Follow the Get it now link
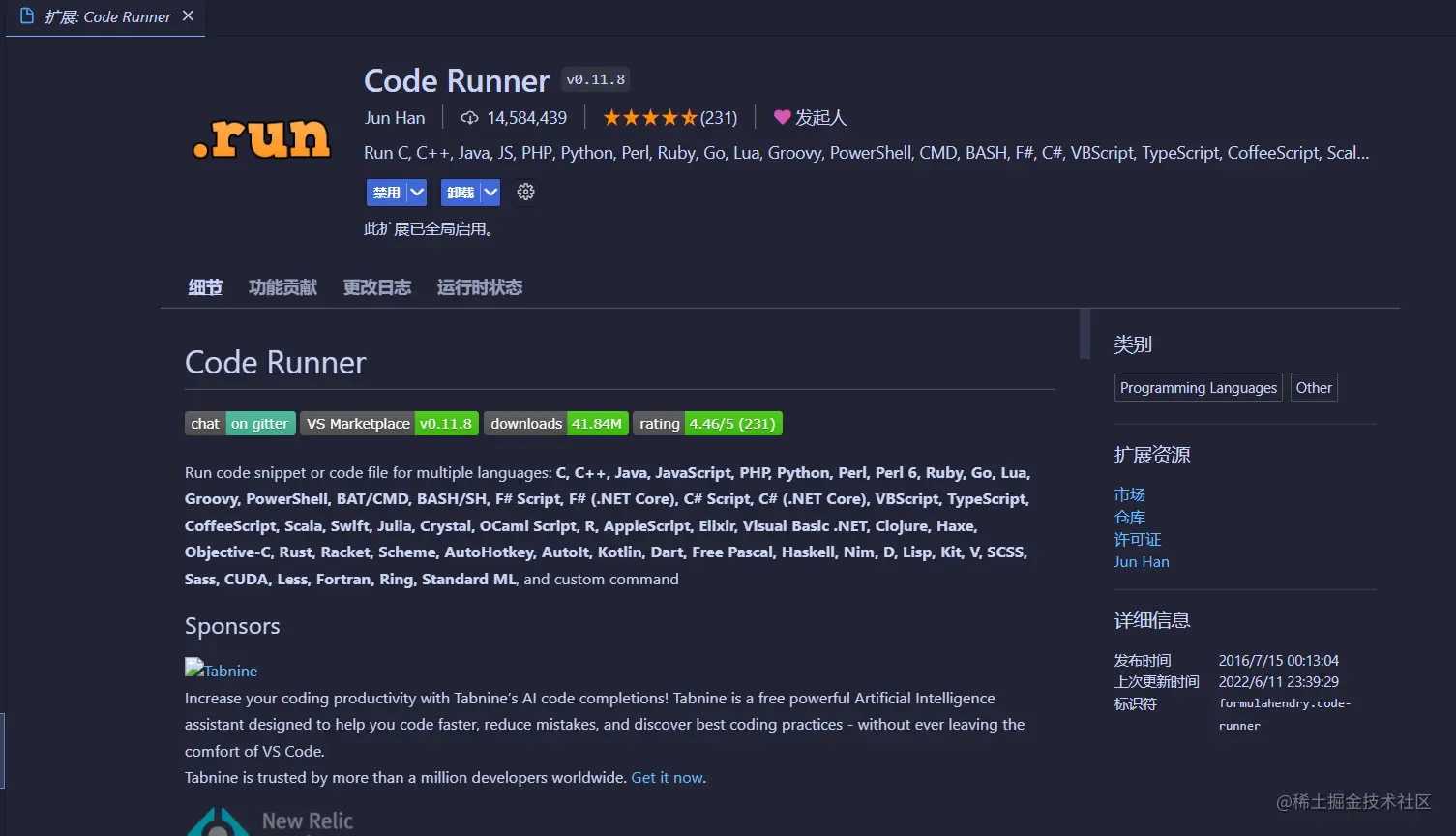The image size is (1456, 836). [667, 778]
